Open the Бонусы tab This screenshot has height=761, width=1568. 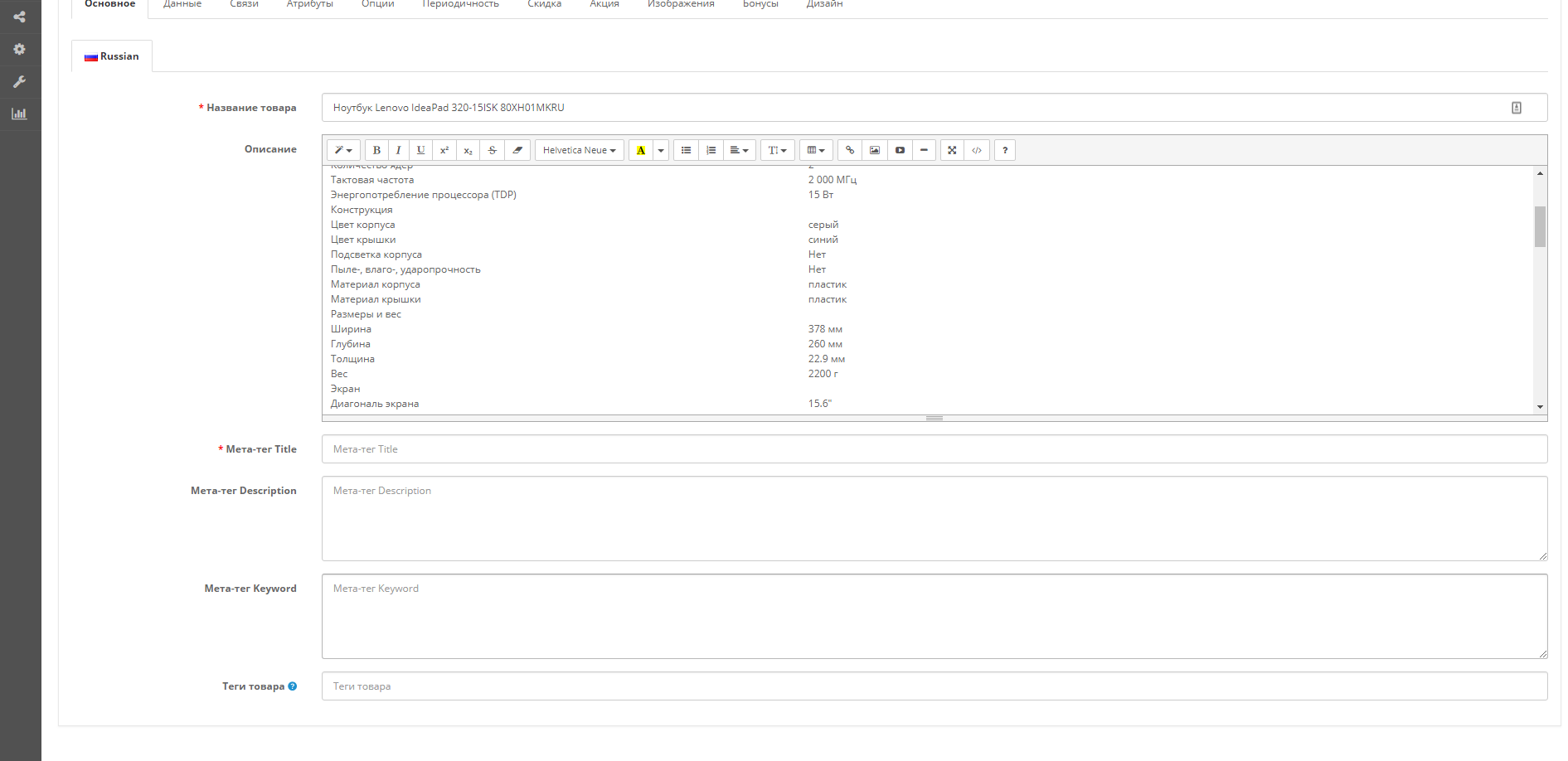click(760, 5)
